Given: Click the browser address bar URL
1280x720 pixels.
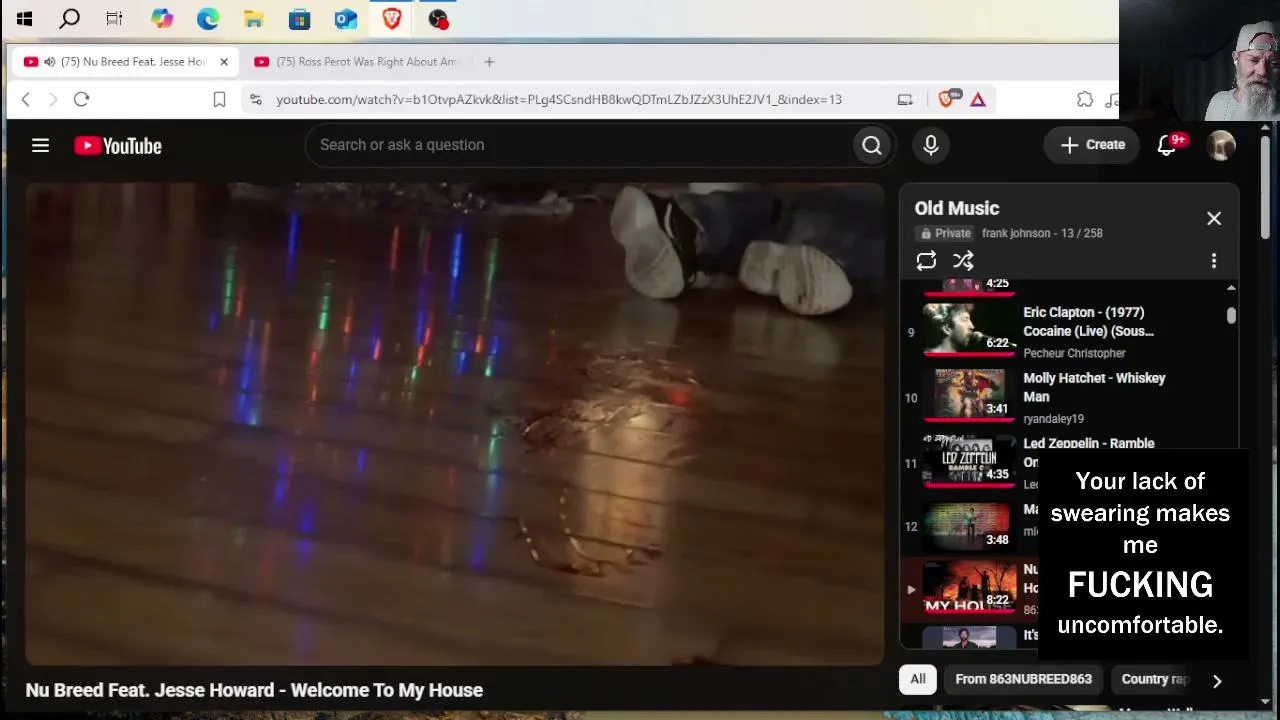Looking at the screenshot, I should click(559, 99).
